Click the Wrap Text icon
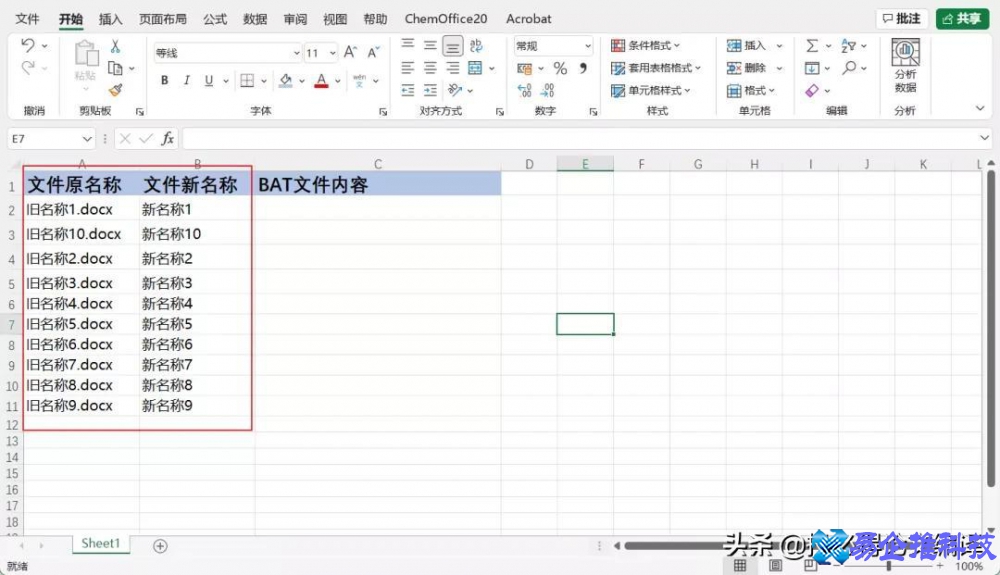The width and height of the screenshot is (1000, 575). 476,45
